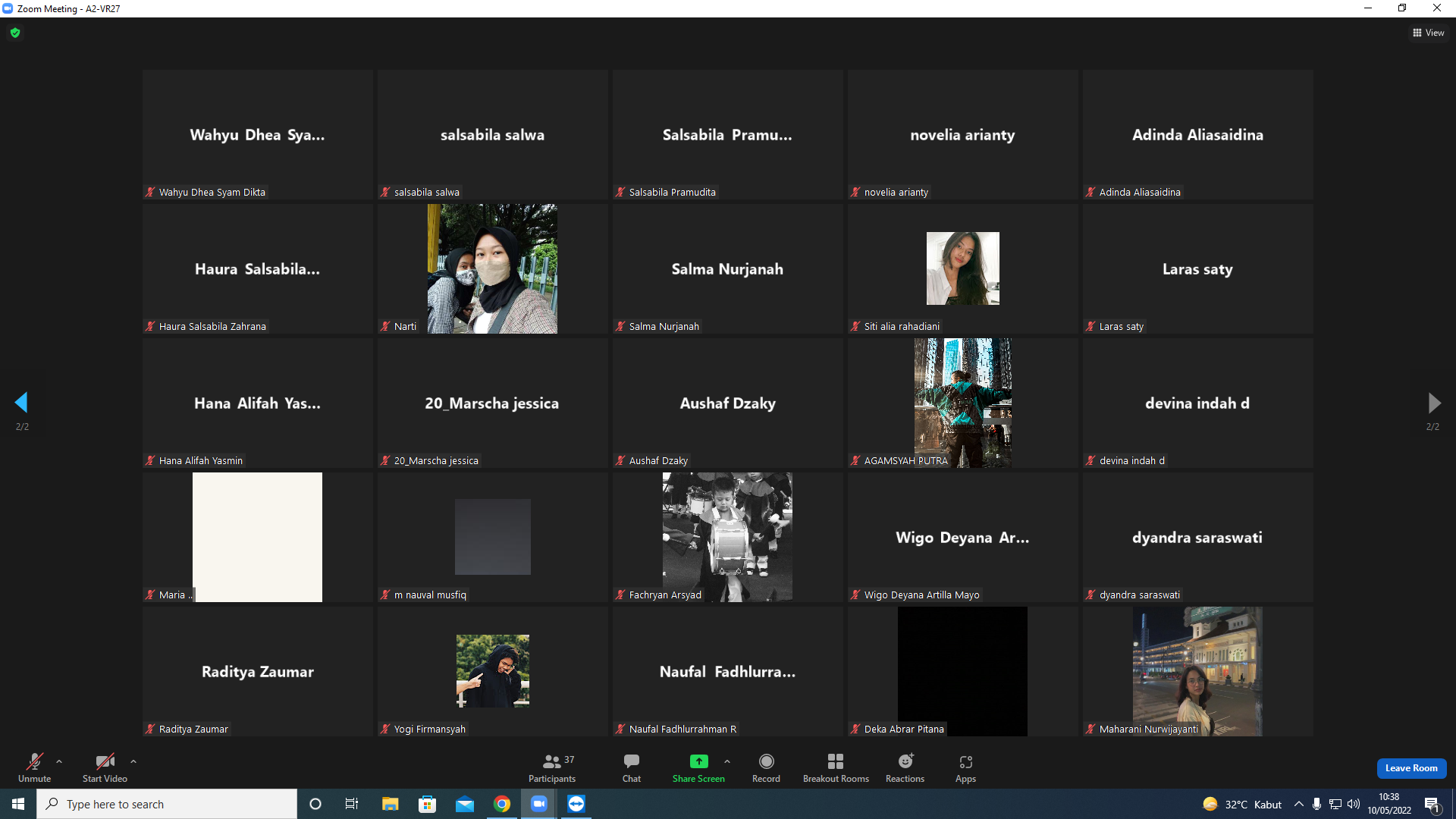The image size is (1456, 819).
Task: Click the taskbar search box
Action: pos(167,804)
